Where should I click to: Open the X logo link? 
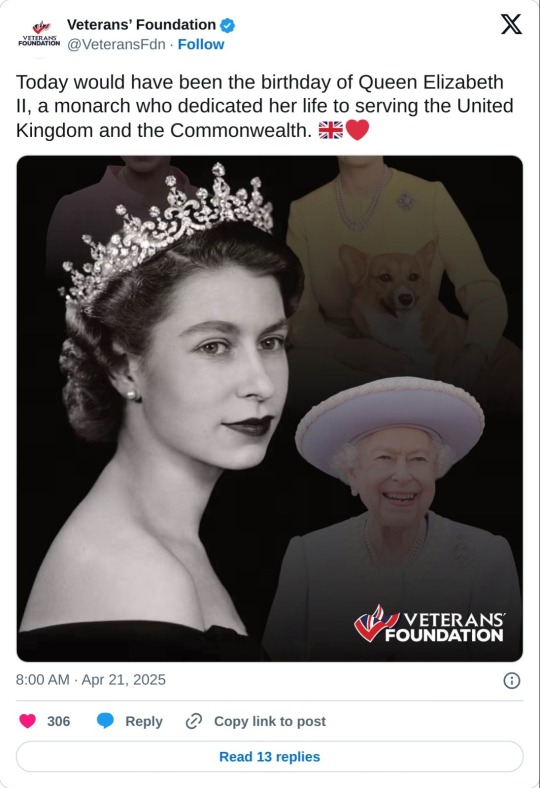pos(511,24)
